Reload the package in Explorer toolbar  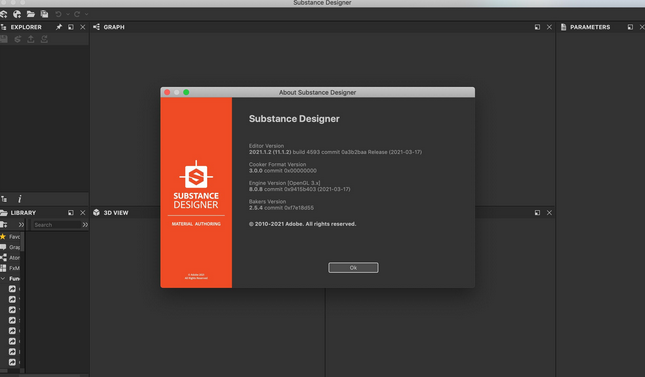[x=17, y=39]
